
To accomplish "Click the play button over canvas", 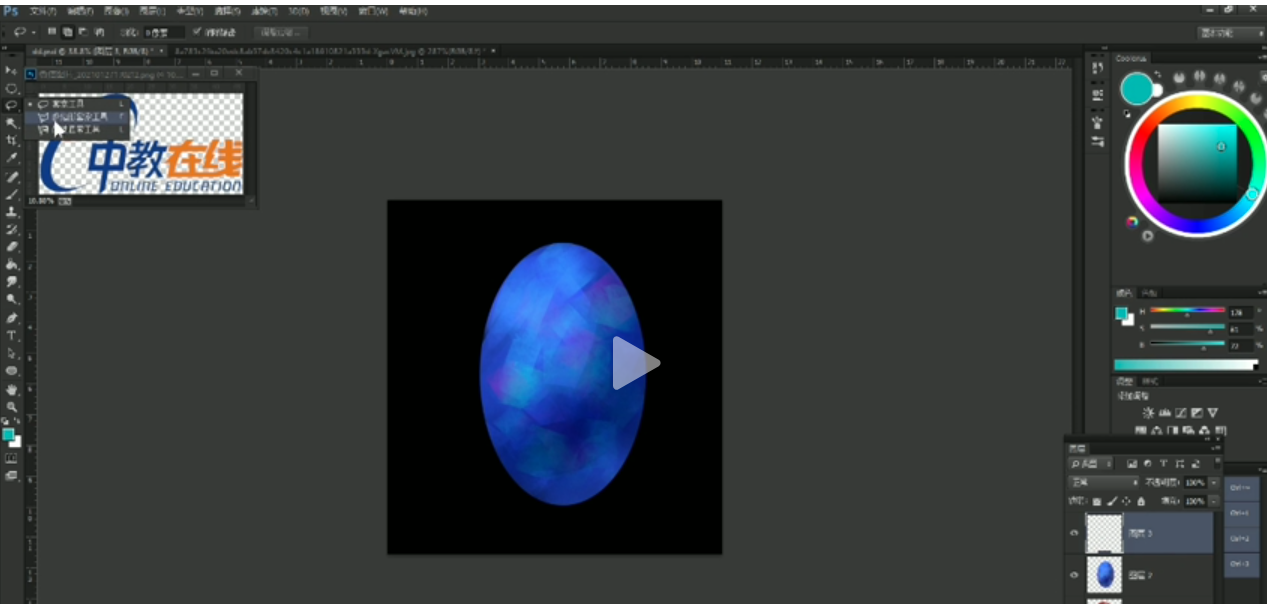I will (x=635, y=362).
